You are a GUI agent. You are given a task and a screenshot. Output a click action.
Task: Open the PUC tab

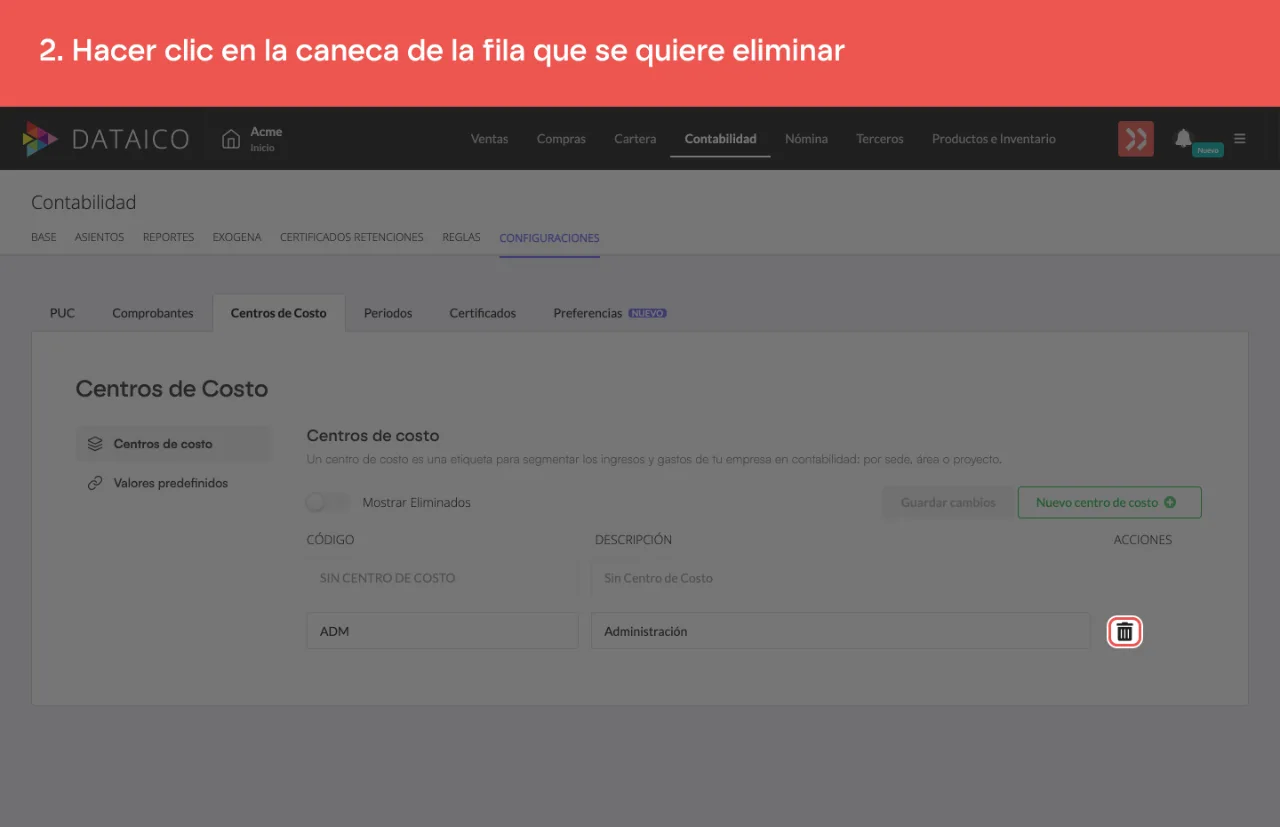(62, 313)
